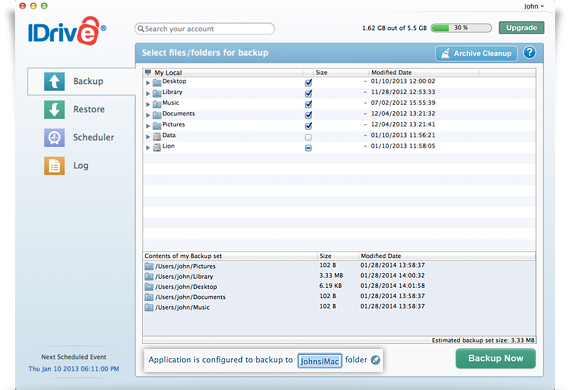Switch to the Restore tab

[75, 109]
